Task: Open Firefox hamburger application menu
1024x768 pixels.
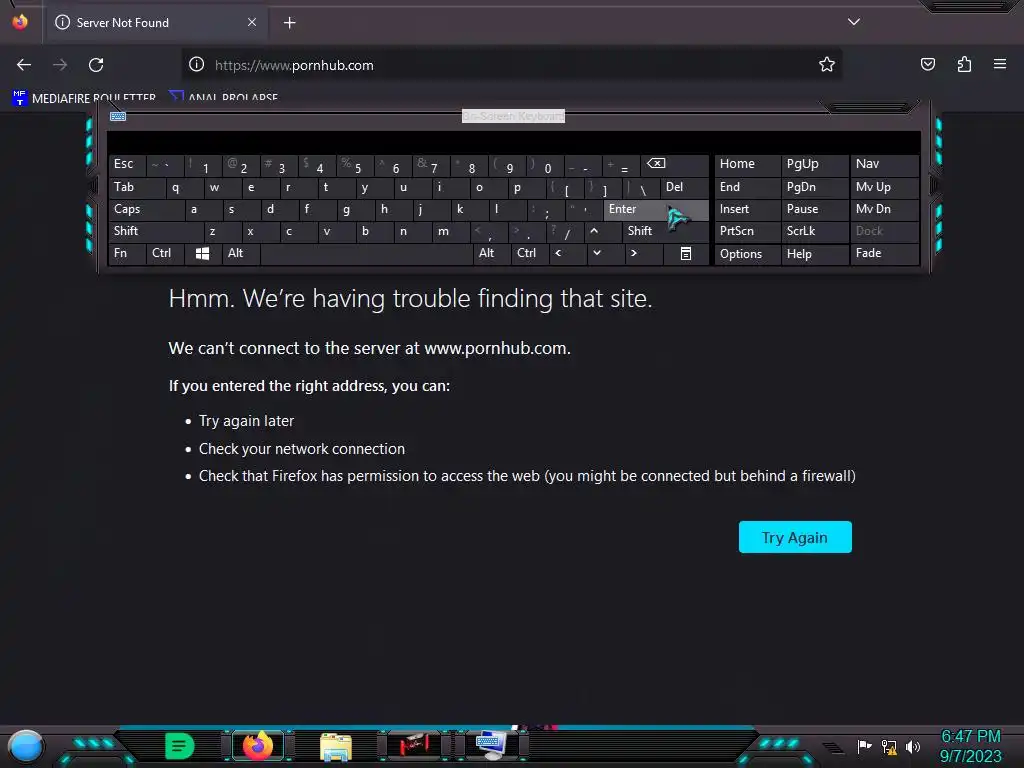Action: [1000, 64]
